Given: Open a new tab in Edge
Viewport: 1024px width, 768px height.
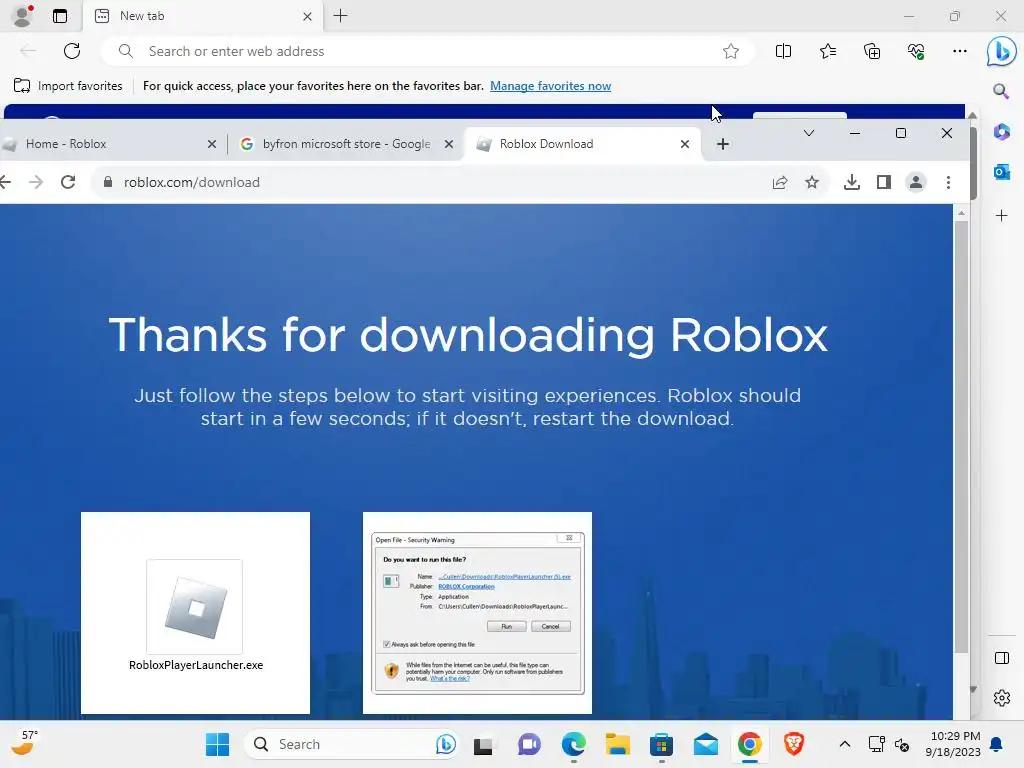Looking at the screenshot, I should coord(340,16).
